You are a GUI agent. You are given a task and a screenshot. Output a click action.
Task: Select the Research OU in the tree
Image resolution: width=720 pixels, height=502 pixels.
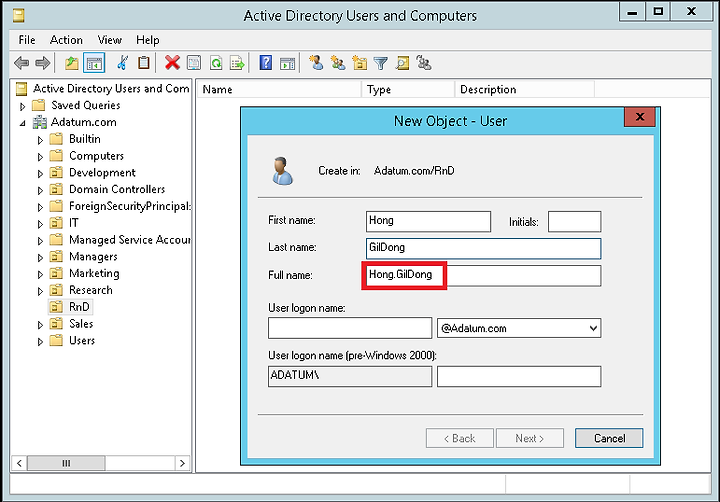[90, 290]
